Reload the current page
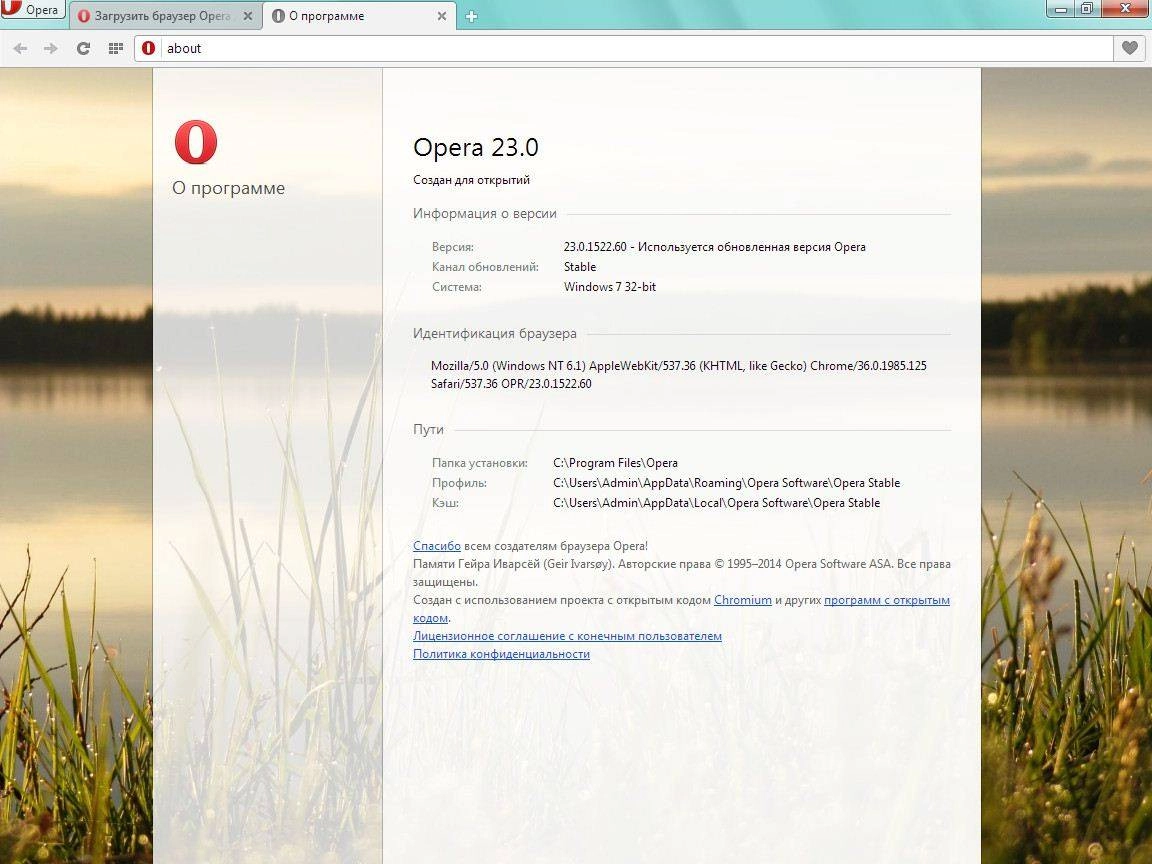The image size is (1152, 864). (83, 48)
